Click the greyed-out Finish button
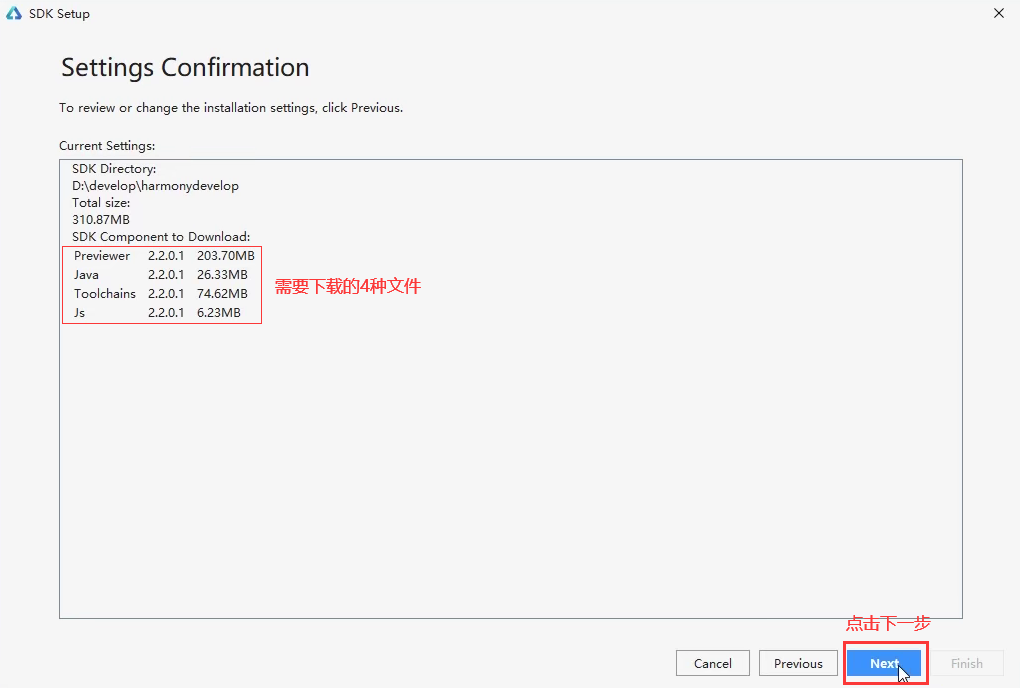 [x=967, y=663]
